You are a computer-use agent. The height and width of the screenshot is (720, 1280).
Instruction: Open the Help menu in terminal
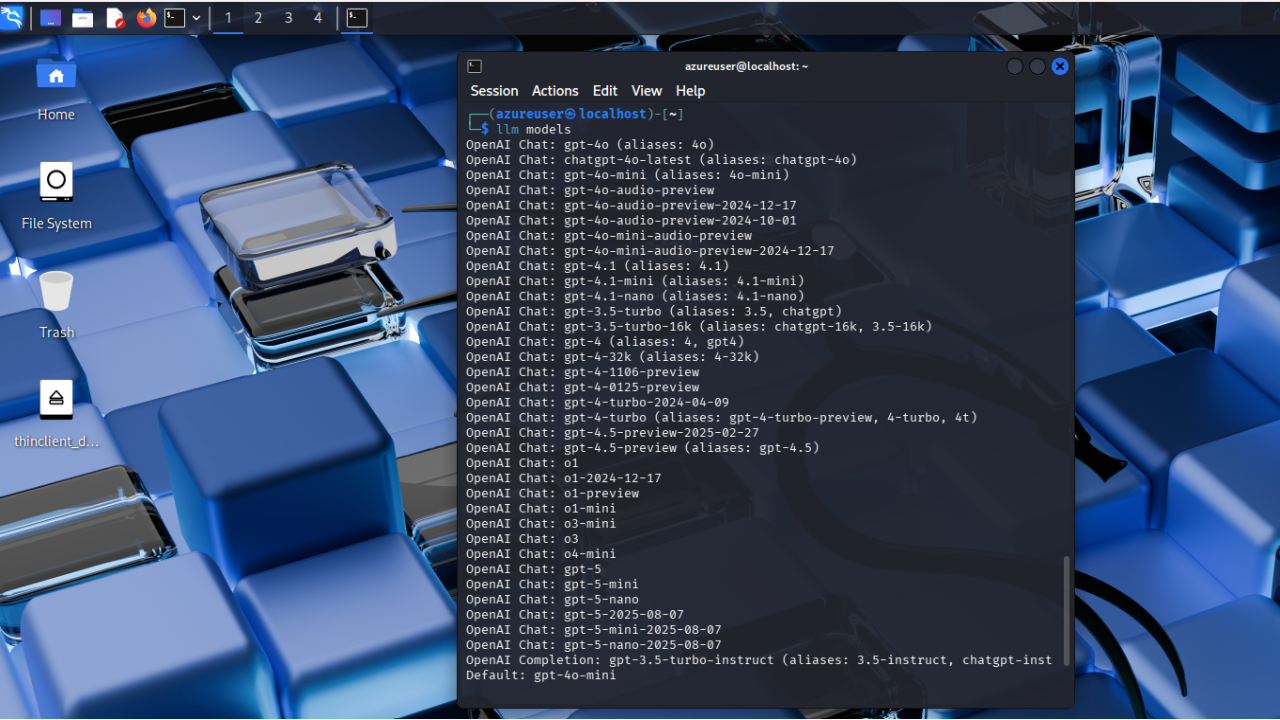[x=690, y=91]
